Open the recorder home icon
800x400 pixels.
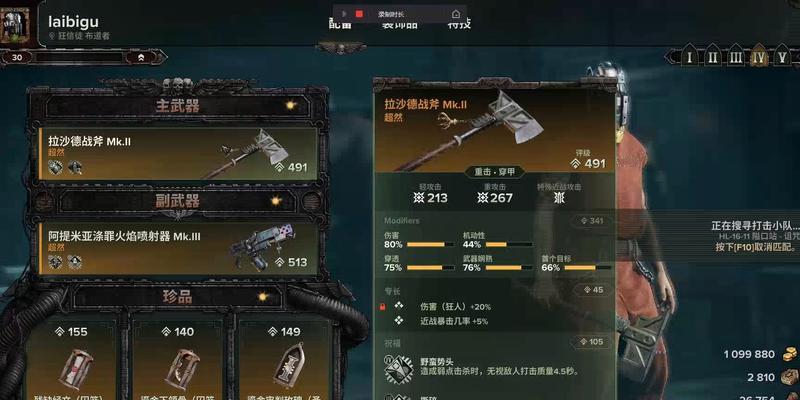[x=456, y=14]
